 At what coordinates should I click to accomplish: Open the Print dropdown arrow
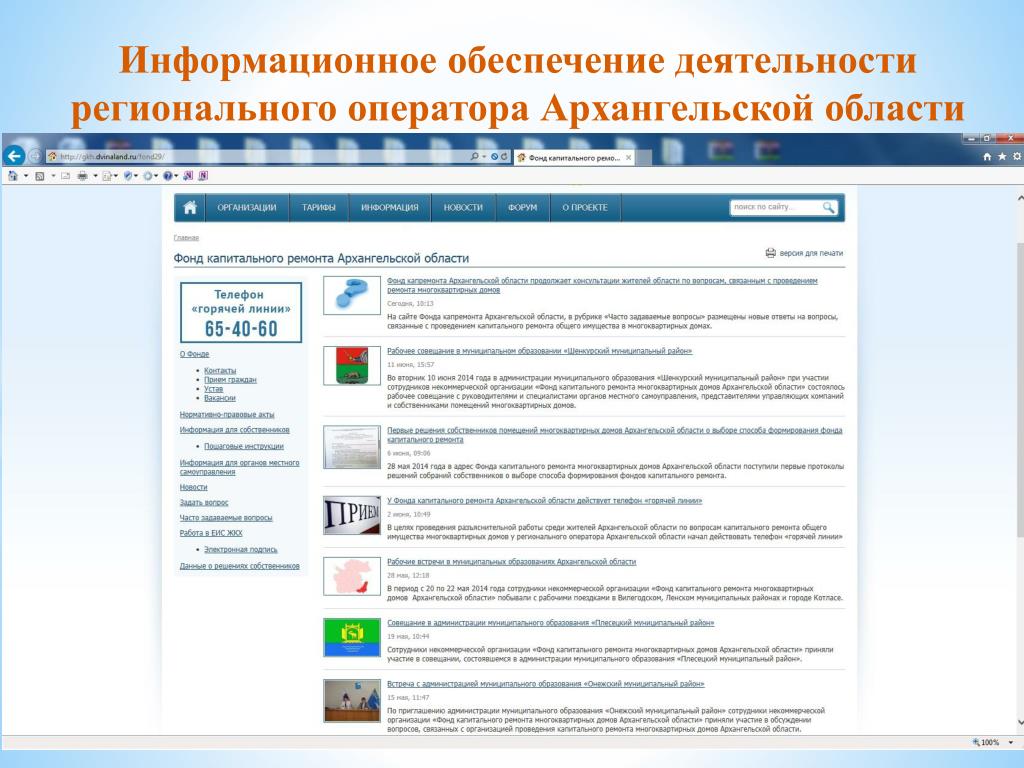tap(95, 176)
